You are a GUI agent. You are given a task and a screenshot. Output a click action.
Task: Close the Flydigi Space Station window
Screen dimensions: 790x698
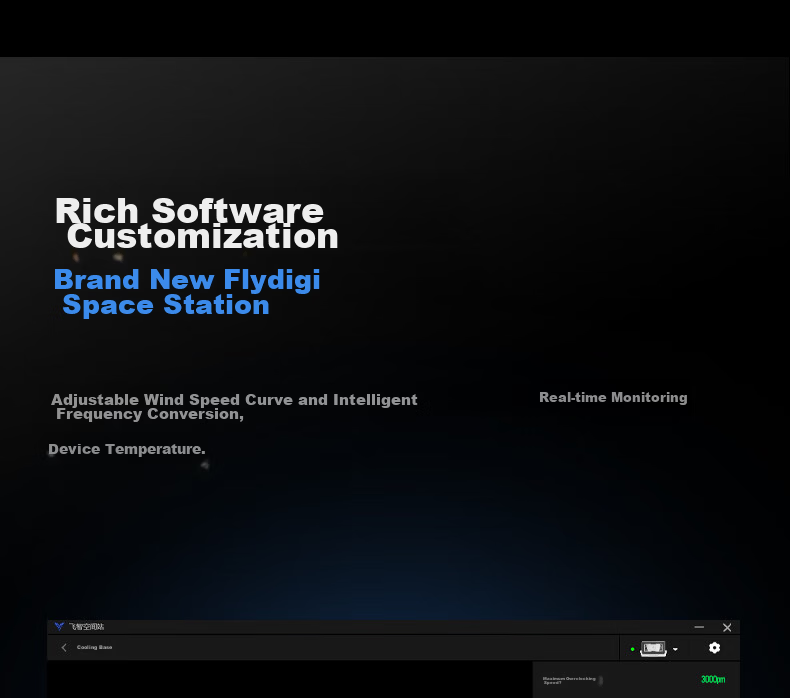(727, 627)
